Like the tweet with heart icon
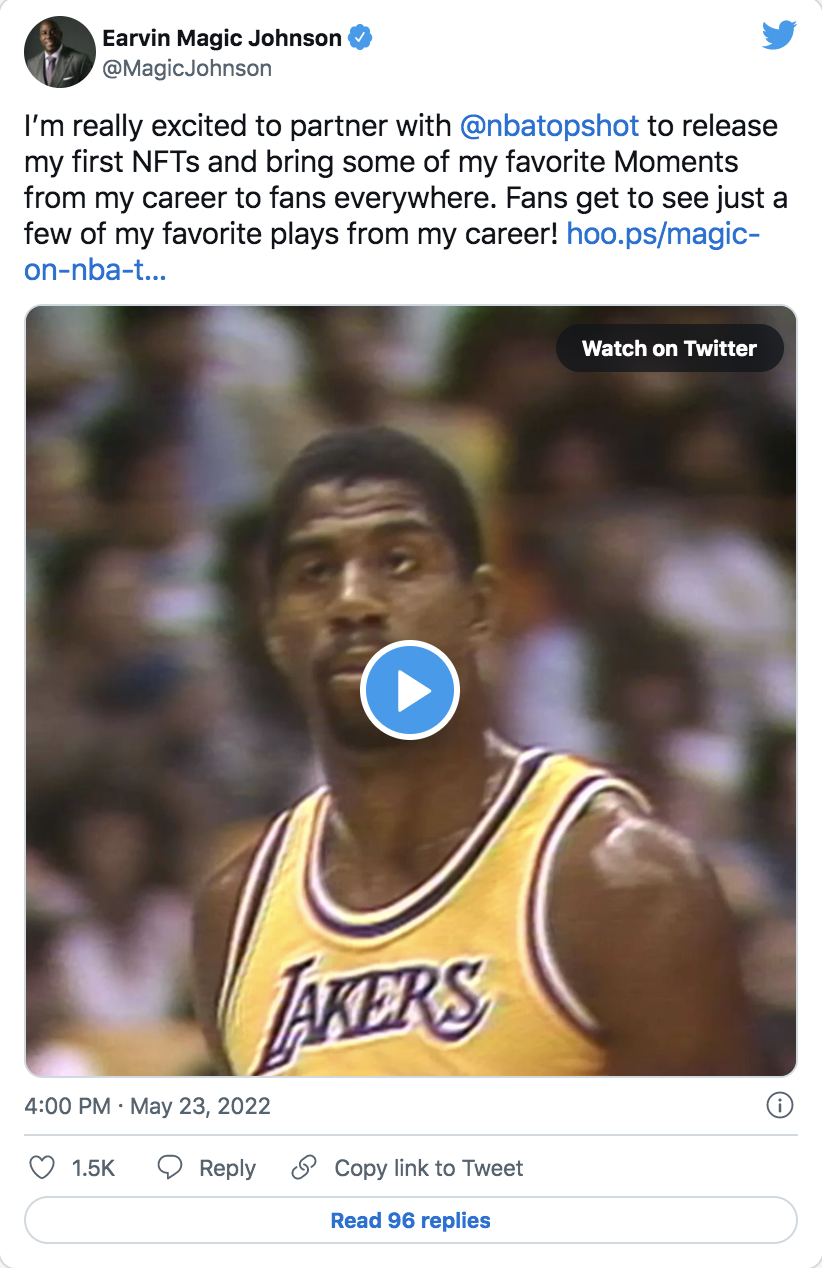Image resolution: width=822 pixels, height=1268 pixels. pyautogui.click(x=41, y=1167)
